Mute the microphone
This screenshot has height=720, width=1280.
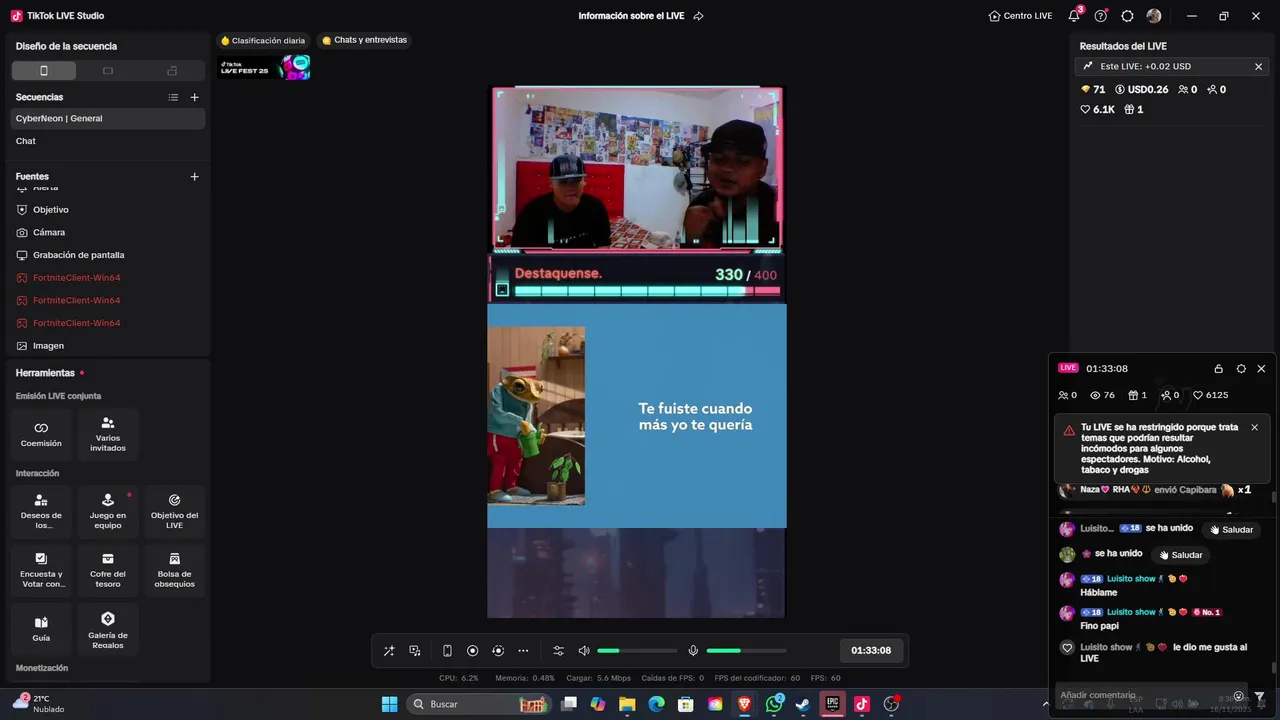tap(693, 651)
